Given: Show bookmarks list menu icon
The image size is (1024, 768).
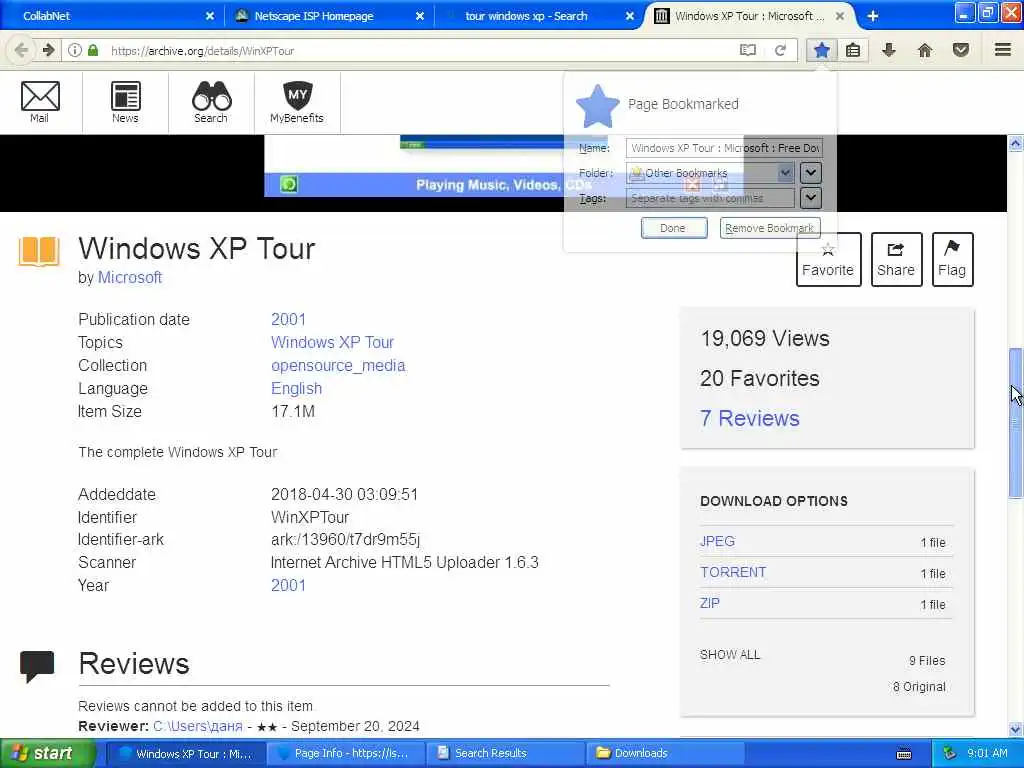Looking at the screenshot, I should 853,50.
